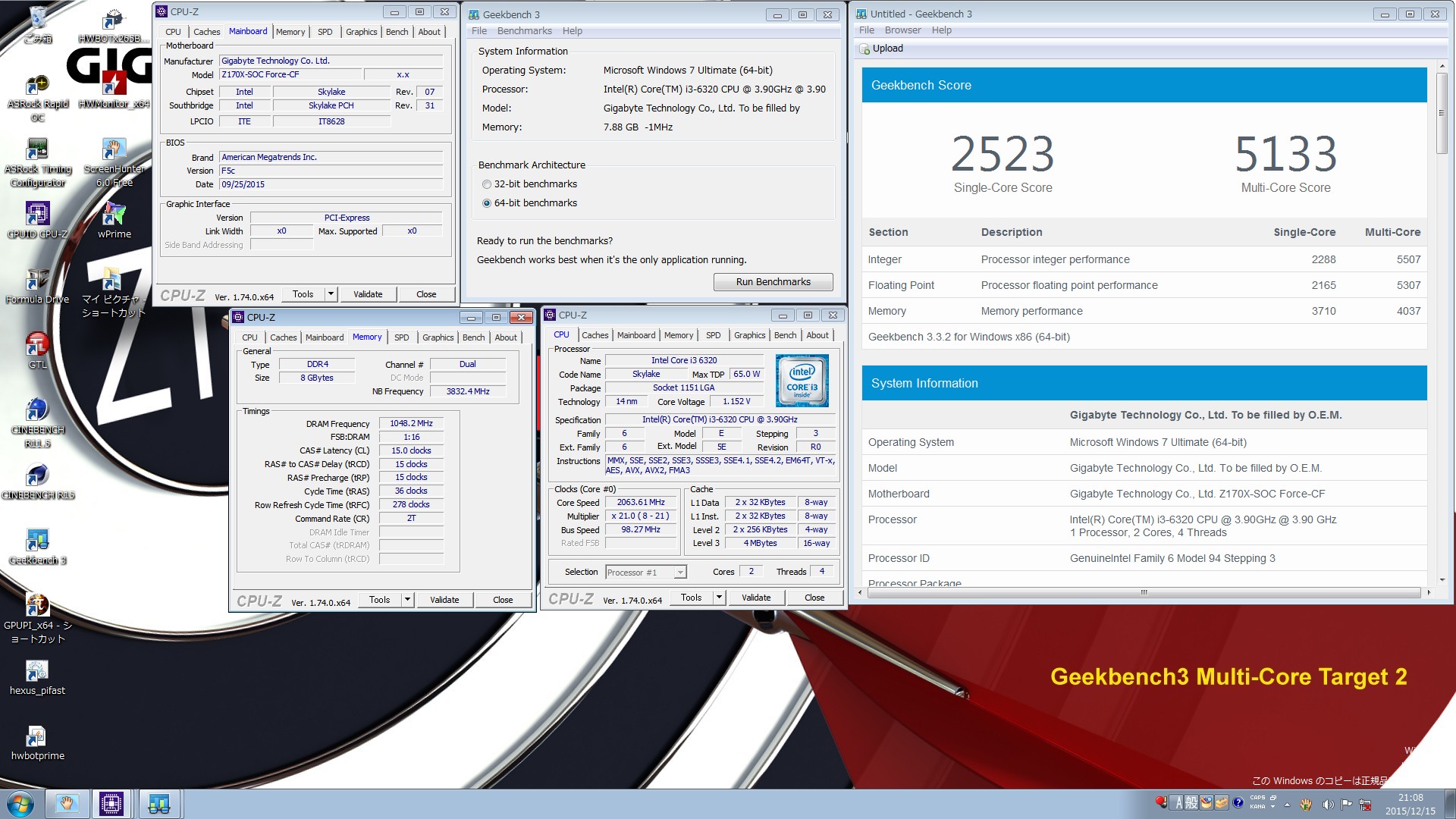This screenshot has height=819, width=1456.
Task: Open ScreenHunter hand icon in taskbar
Action: click(67, 804)
